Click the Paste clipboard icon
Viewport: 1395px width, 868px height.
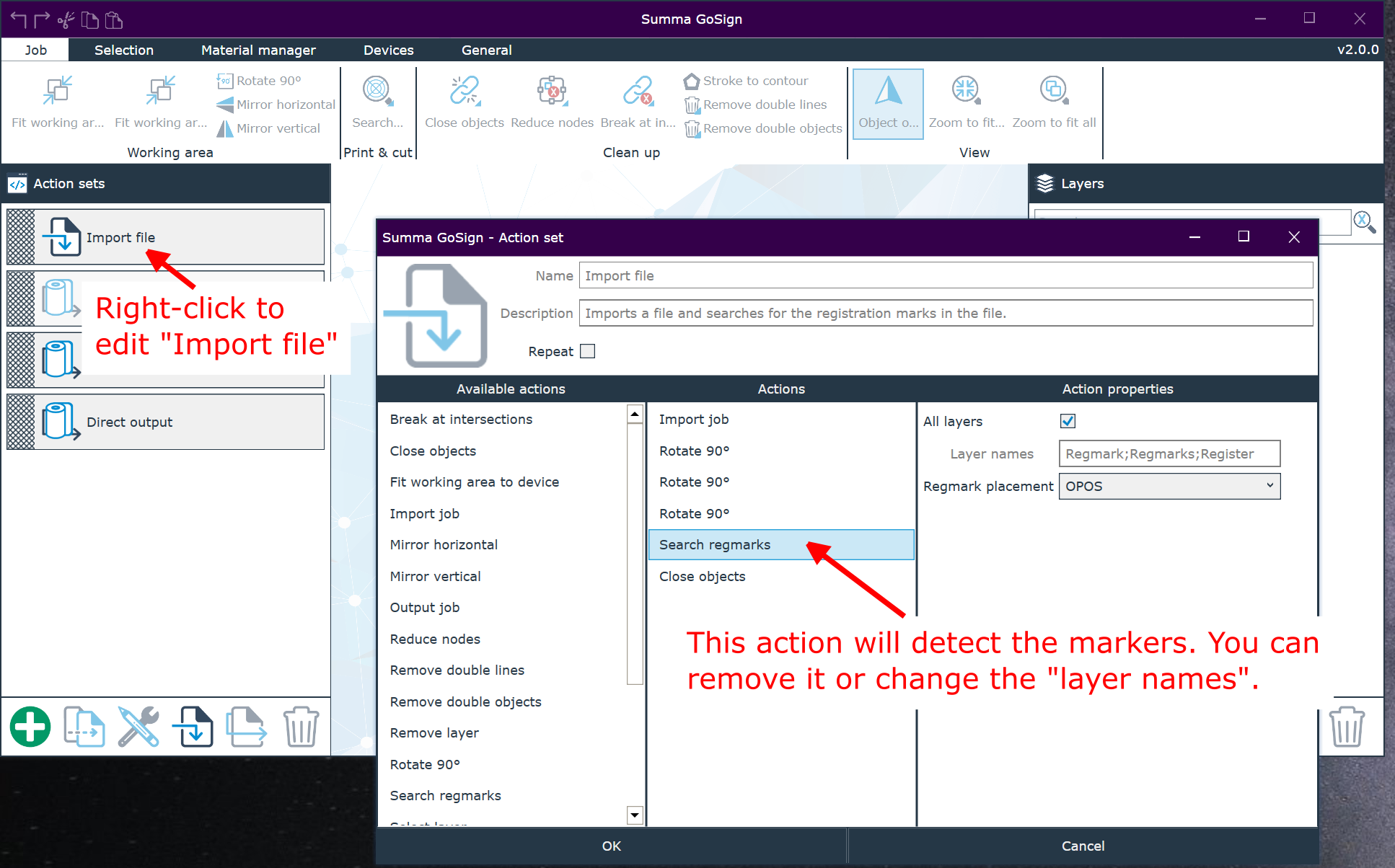pos(113,19)
